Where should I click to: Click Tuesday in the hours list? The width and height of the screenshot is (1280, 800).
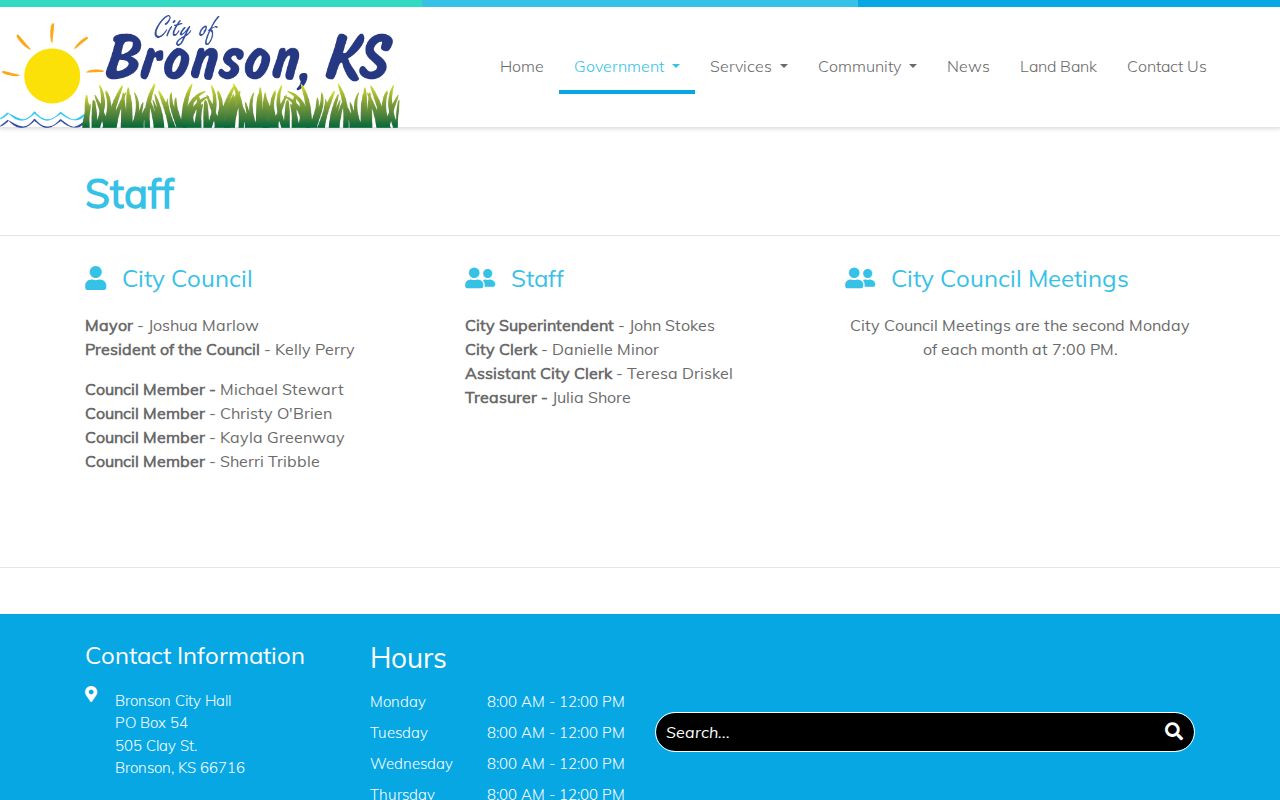click(x=399, y=732)
